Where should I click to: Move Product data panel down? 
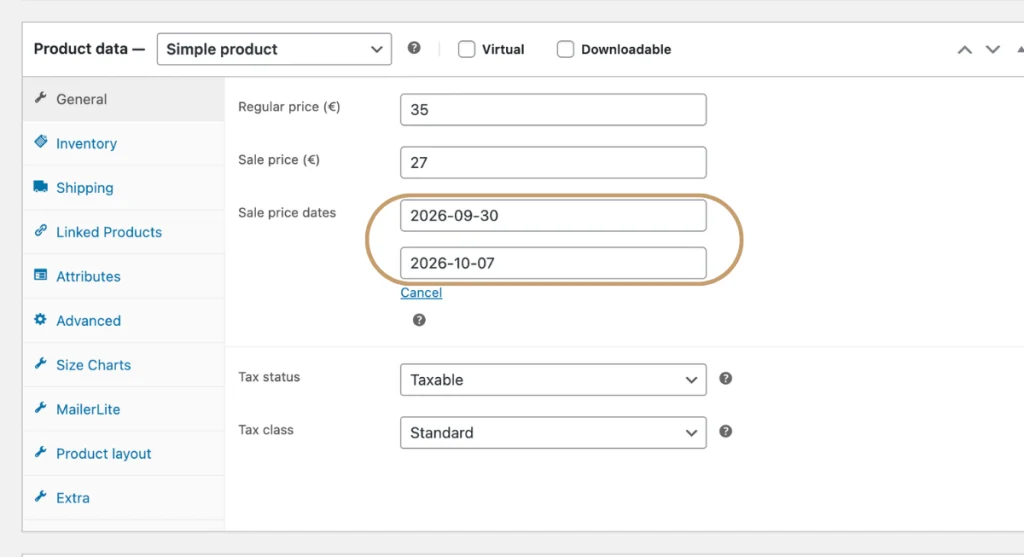click(993, 50)
